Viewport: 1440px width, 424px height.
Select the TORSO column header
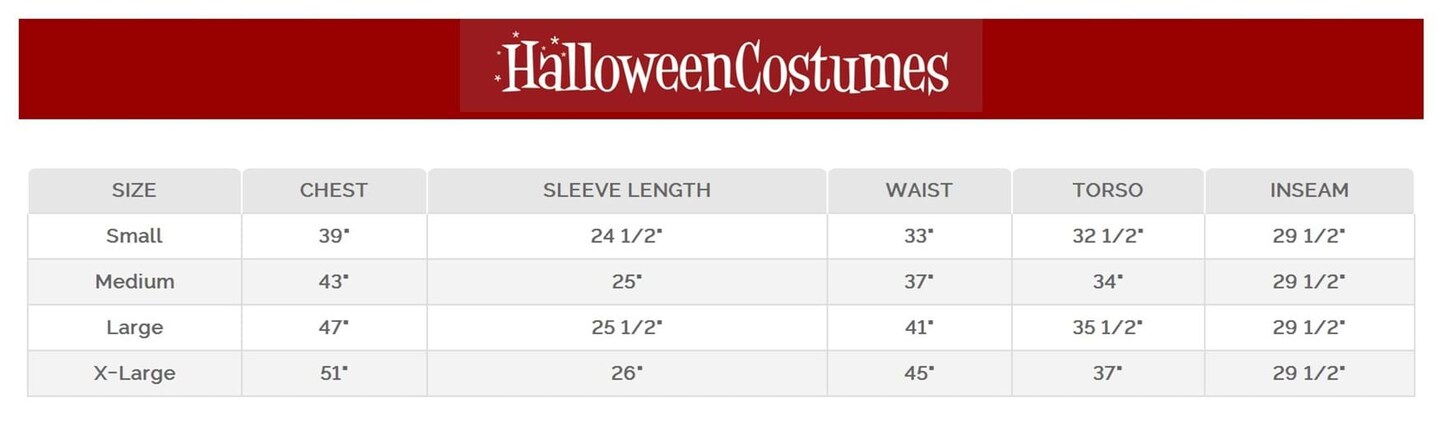pos(1108,190)
